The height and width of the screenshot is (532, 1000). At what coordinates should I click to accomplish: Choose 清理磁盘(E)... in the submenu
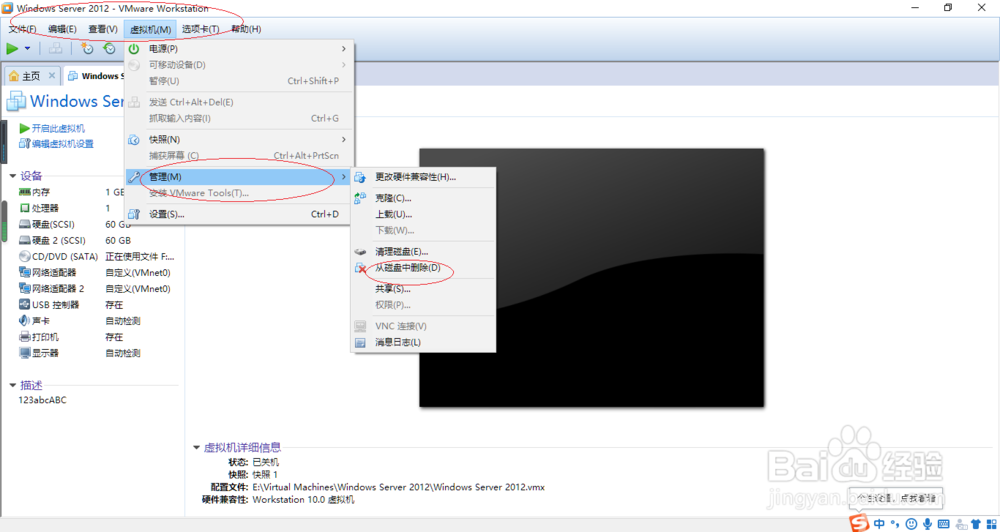click(x=423, y=252)
